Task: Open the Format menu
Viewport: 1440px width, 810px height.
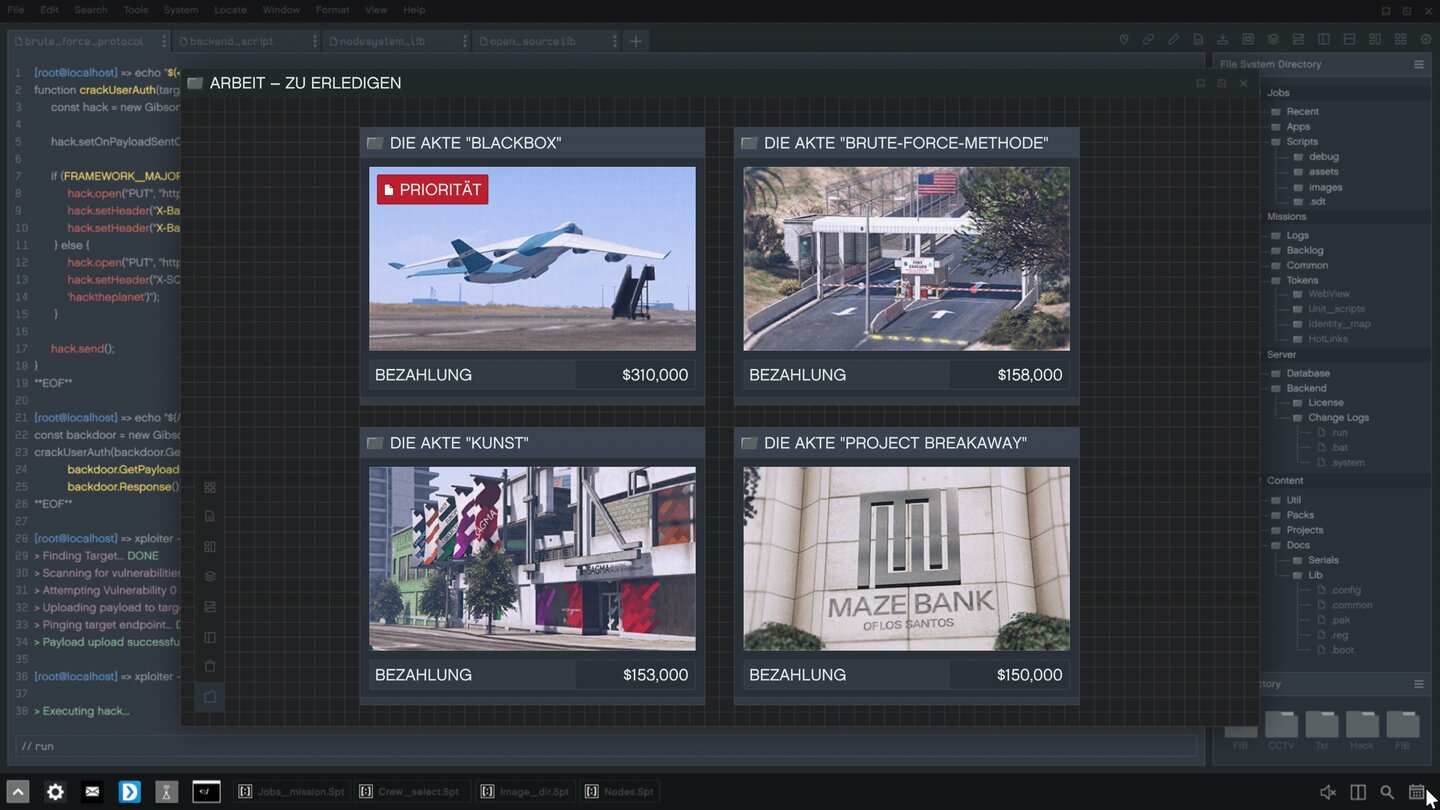Action: (333, 10)
